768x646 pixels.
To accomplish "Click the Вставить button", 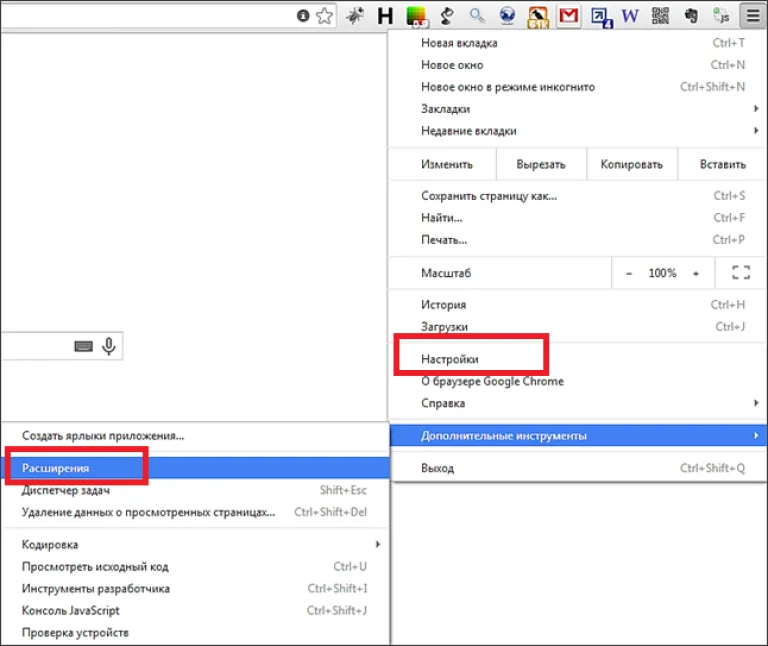I will click(x=722, y=165).
